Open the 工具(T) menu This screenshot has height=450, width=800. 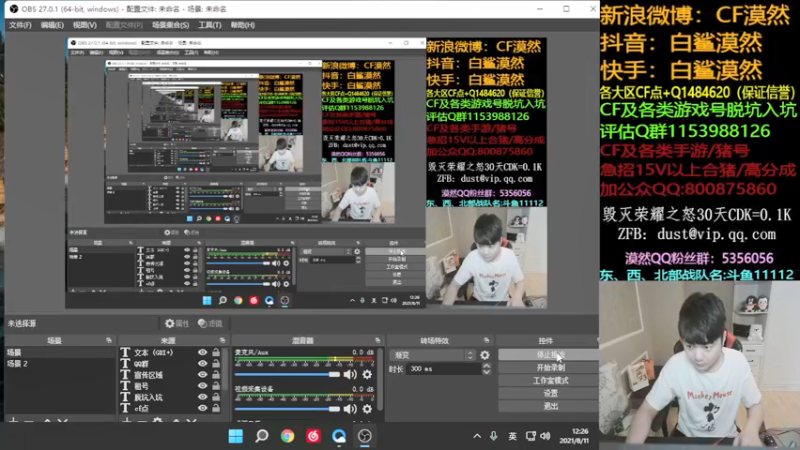[210, 25]
